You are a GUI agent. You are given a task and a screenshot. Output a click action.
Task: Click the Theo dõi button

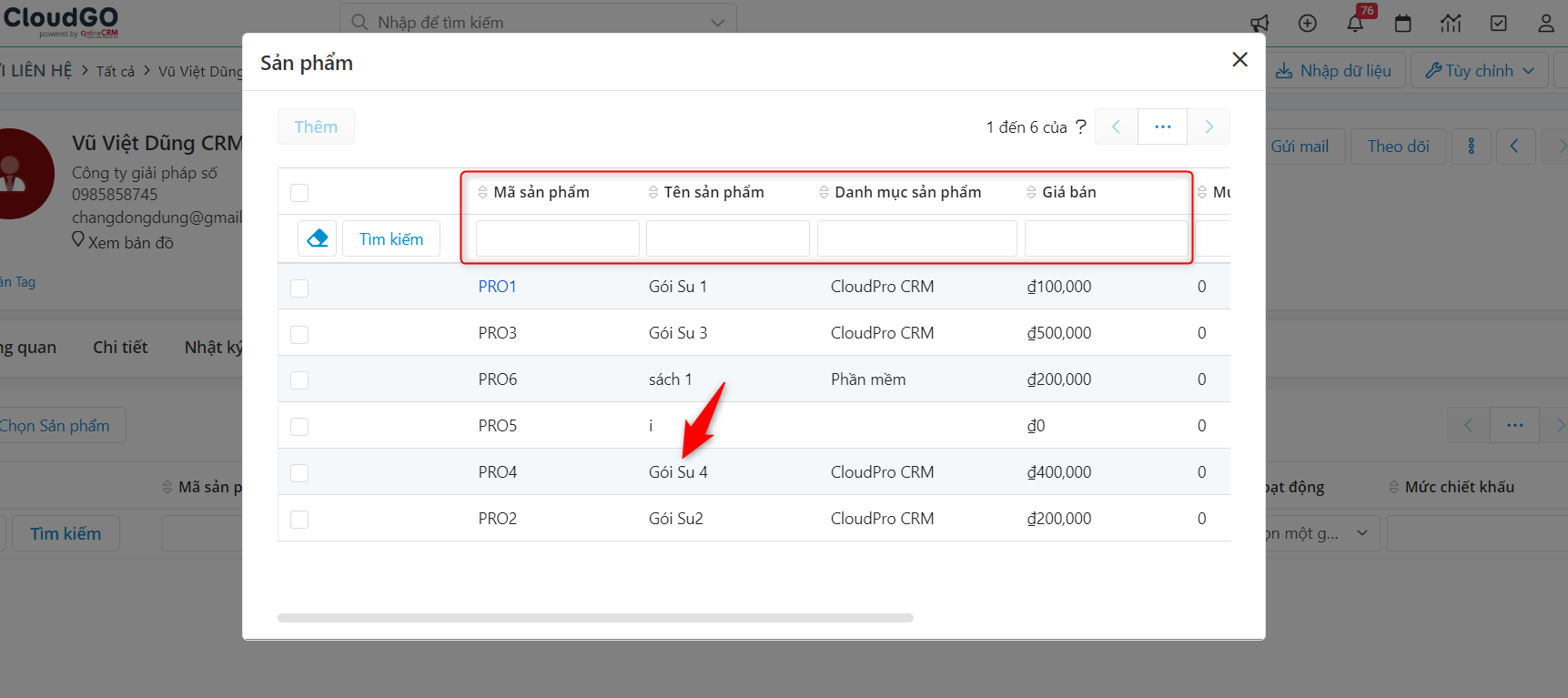pos(1398,146)
